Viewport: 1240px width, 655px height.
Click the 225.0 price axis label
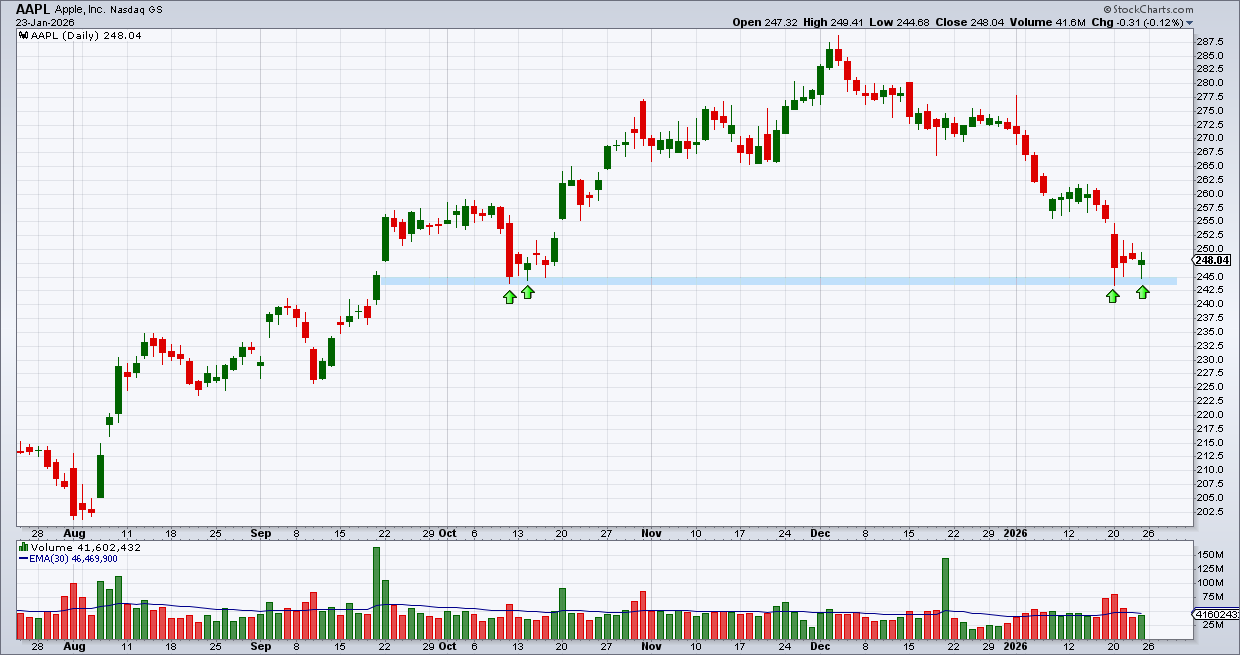point(1208,387)
